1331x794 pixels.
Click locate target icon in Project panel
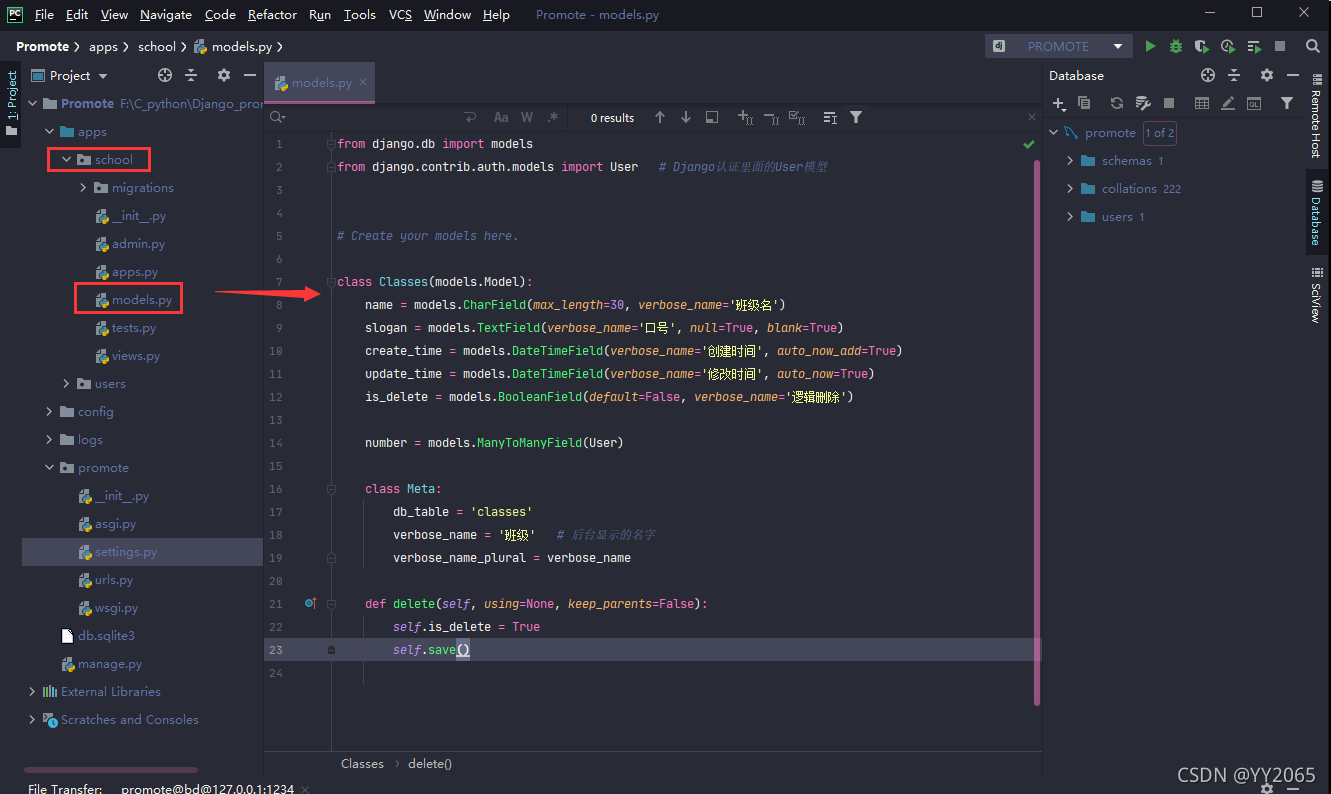[x=165, y=75]
